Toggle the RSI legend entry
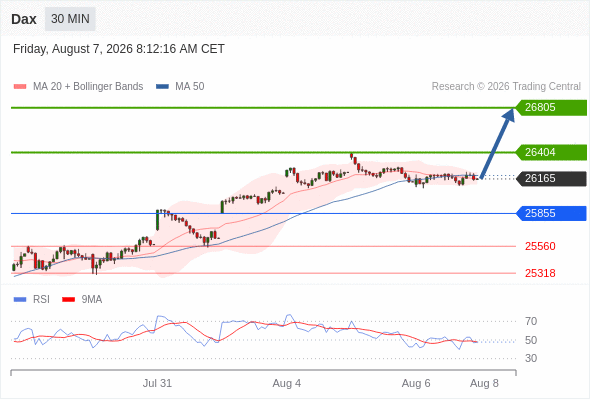Image resolution: width=590 pixels, height=400 pixels. coord(32,300)
